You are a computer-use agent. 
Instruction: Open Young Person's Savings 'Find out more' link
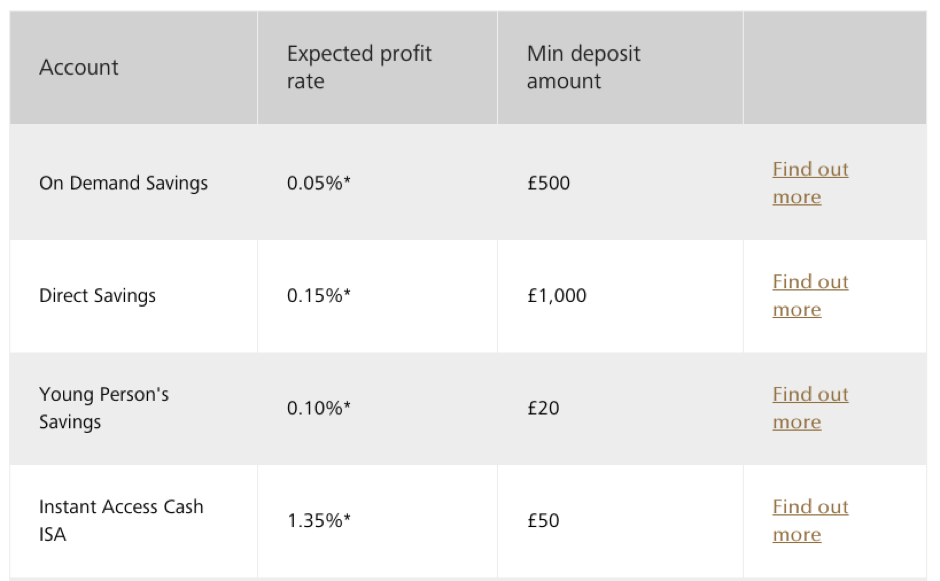coord(810,408)
